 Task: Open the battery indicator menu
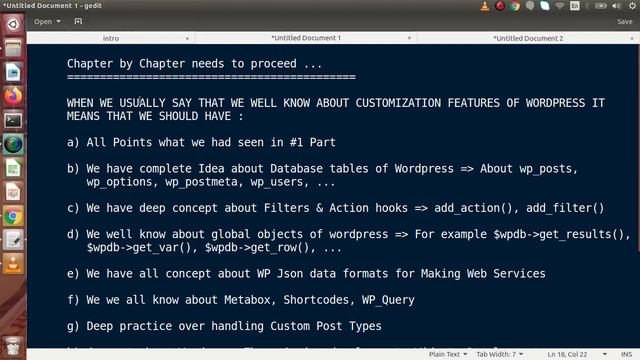pyautogui.click(x=600, y=6)
